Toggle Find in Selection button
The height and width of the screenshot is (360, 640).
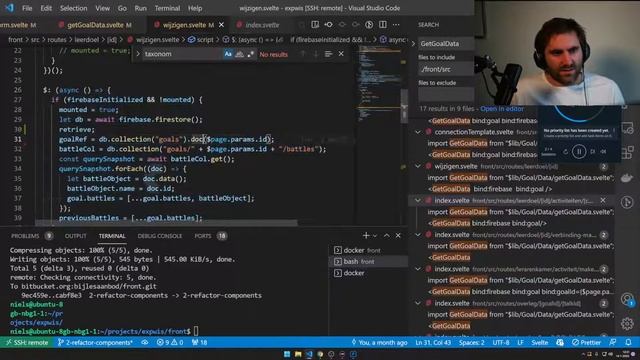click(328, 54)
